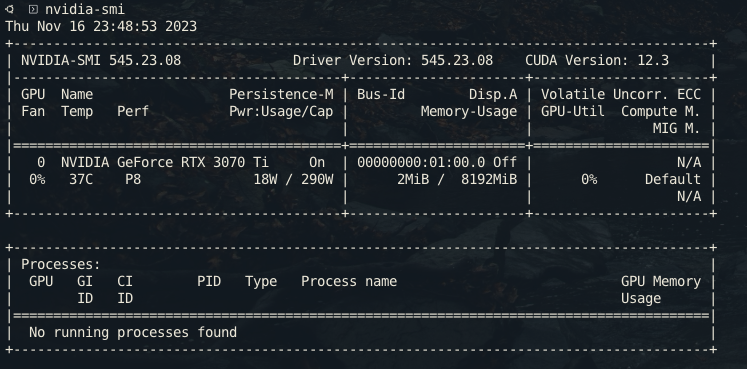Click the Disp.A column header
Viewport: 747px width, 369px height.
coord(493,94)
